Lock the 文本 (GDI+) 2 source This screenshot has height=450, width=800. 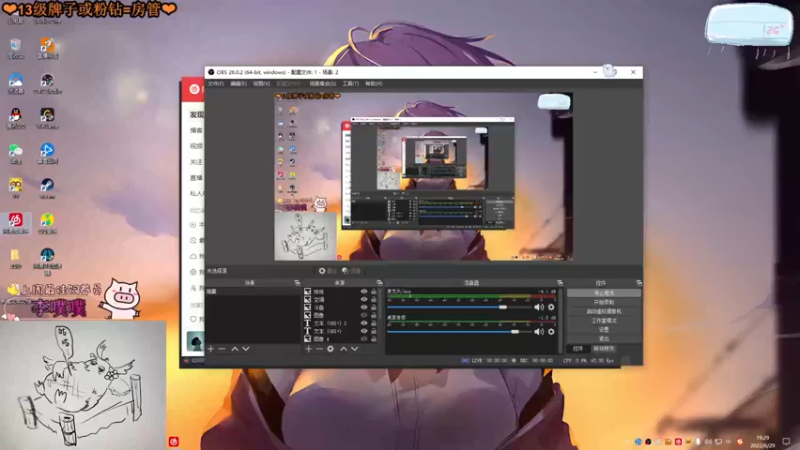(x=373, y=323)
